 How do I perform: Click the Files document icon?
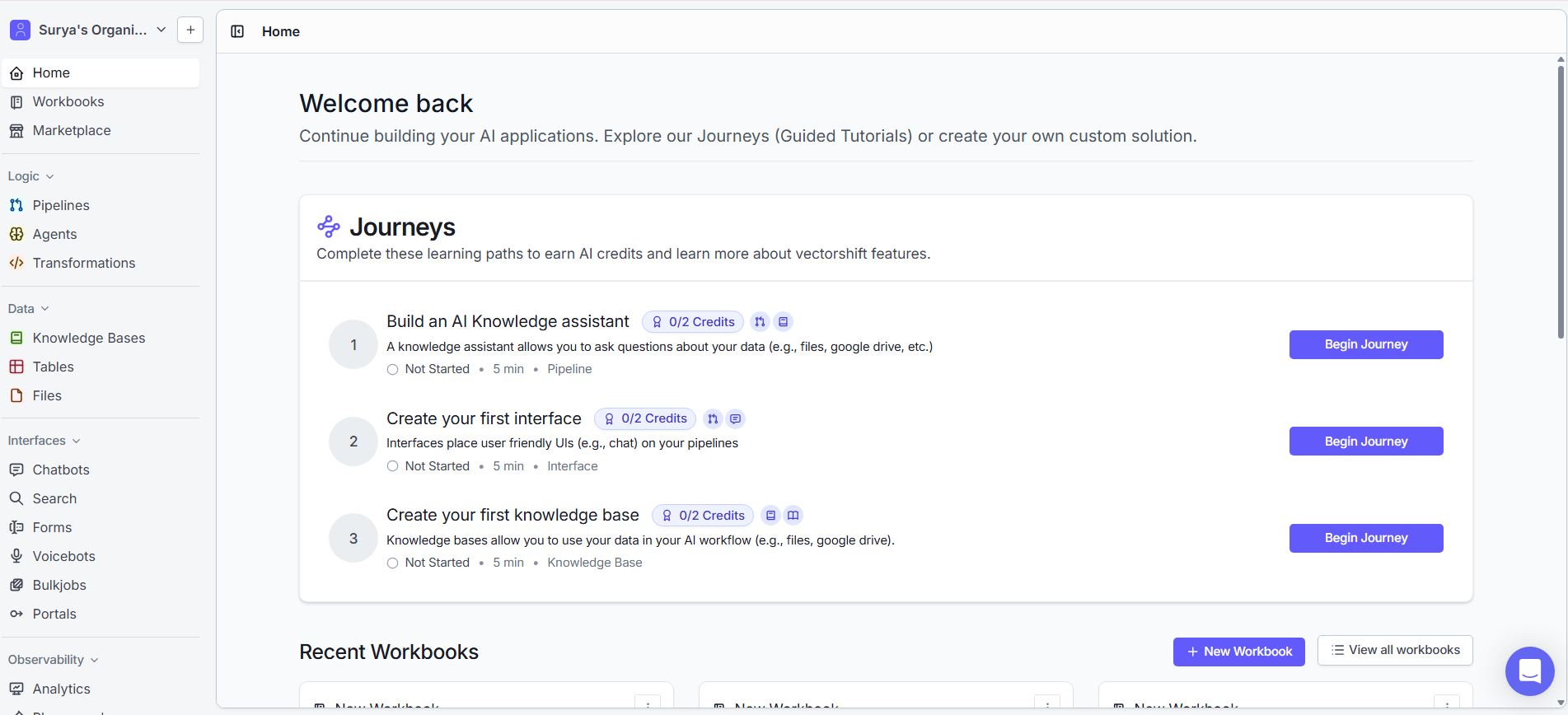point(16,395)
